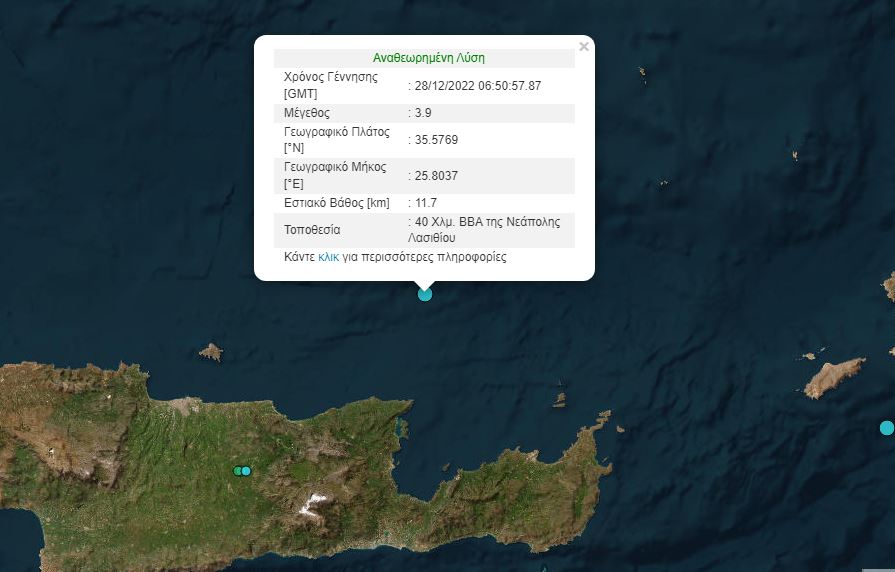Click the "Αναθεωρημένη Λύση" popup heading
895x572 pixels.
pos(428,58)
